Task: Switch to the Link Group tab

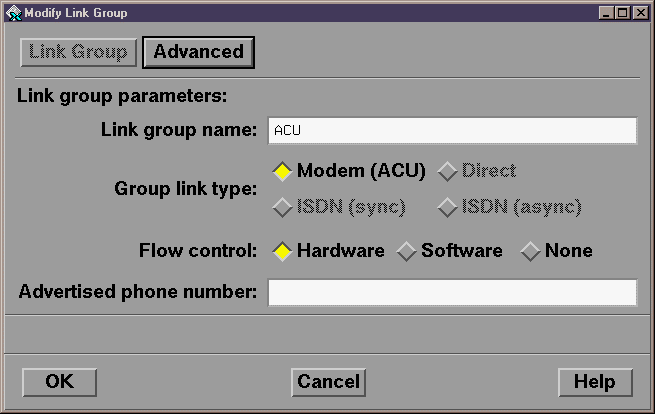Action: pyautogui.click(x=79, y=52)
